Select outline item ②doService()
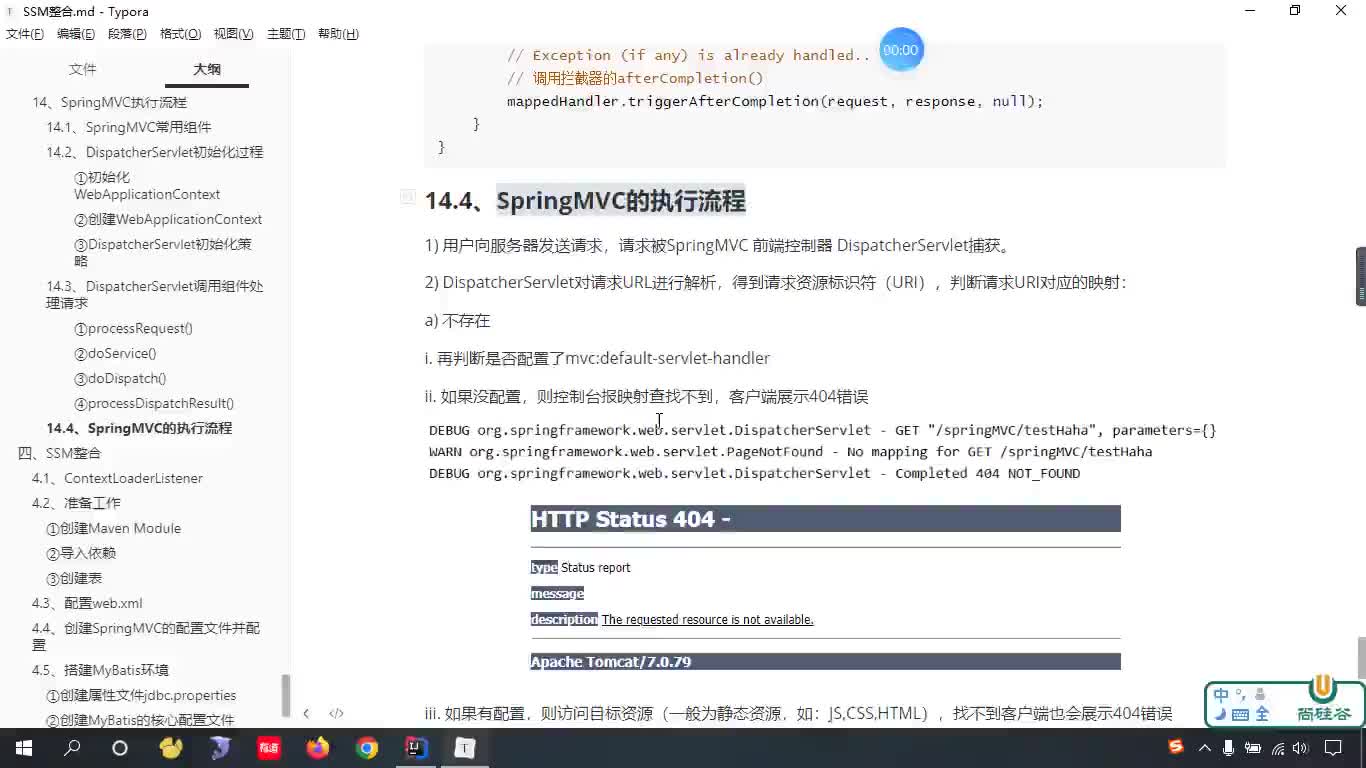Viewport: 1366px width, 768px height. (x=115, y=353)
